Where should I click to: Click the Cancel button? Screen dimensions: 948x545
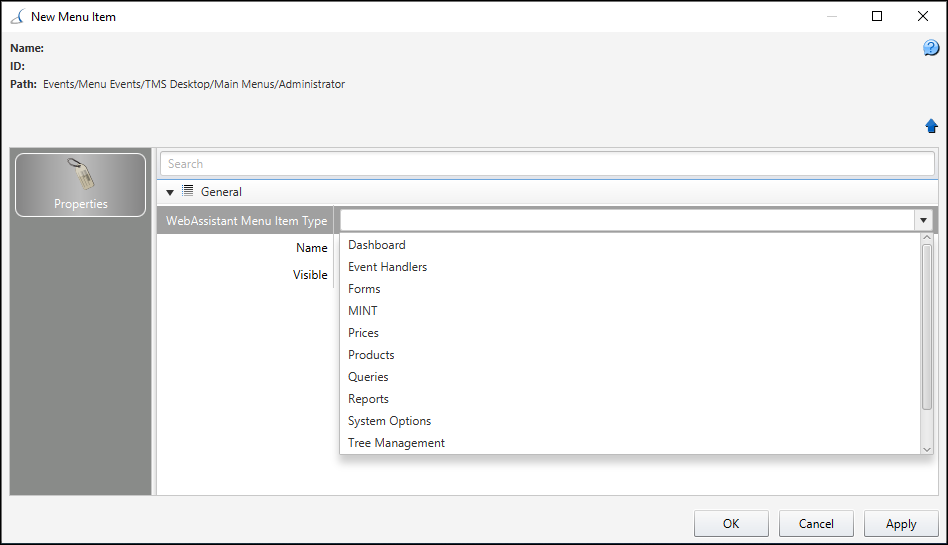coord(816,524)
